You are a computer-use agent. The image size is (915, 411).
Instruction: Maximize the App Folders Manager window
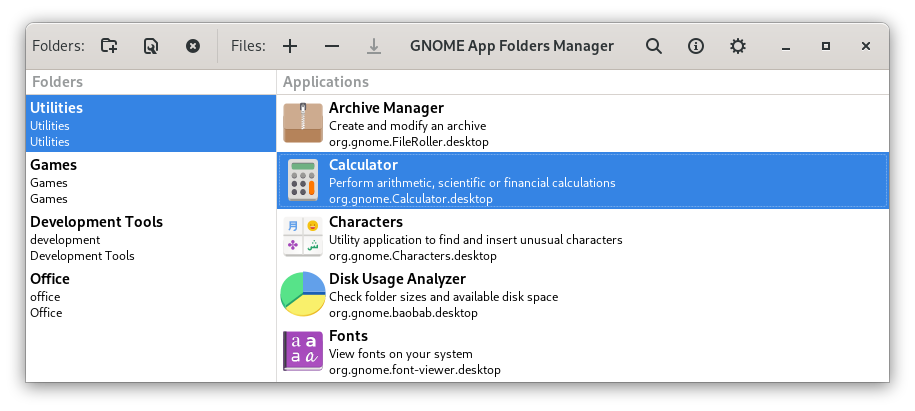826,46
